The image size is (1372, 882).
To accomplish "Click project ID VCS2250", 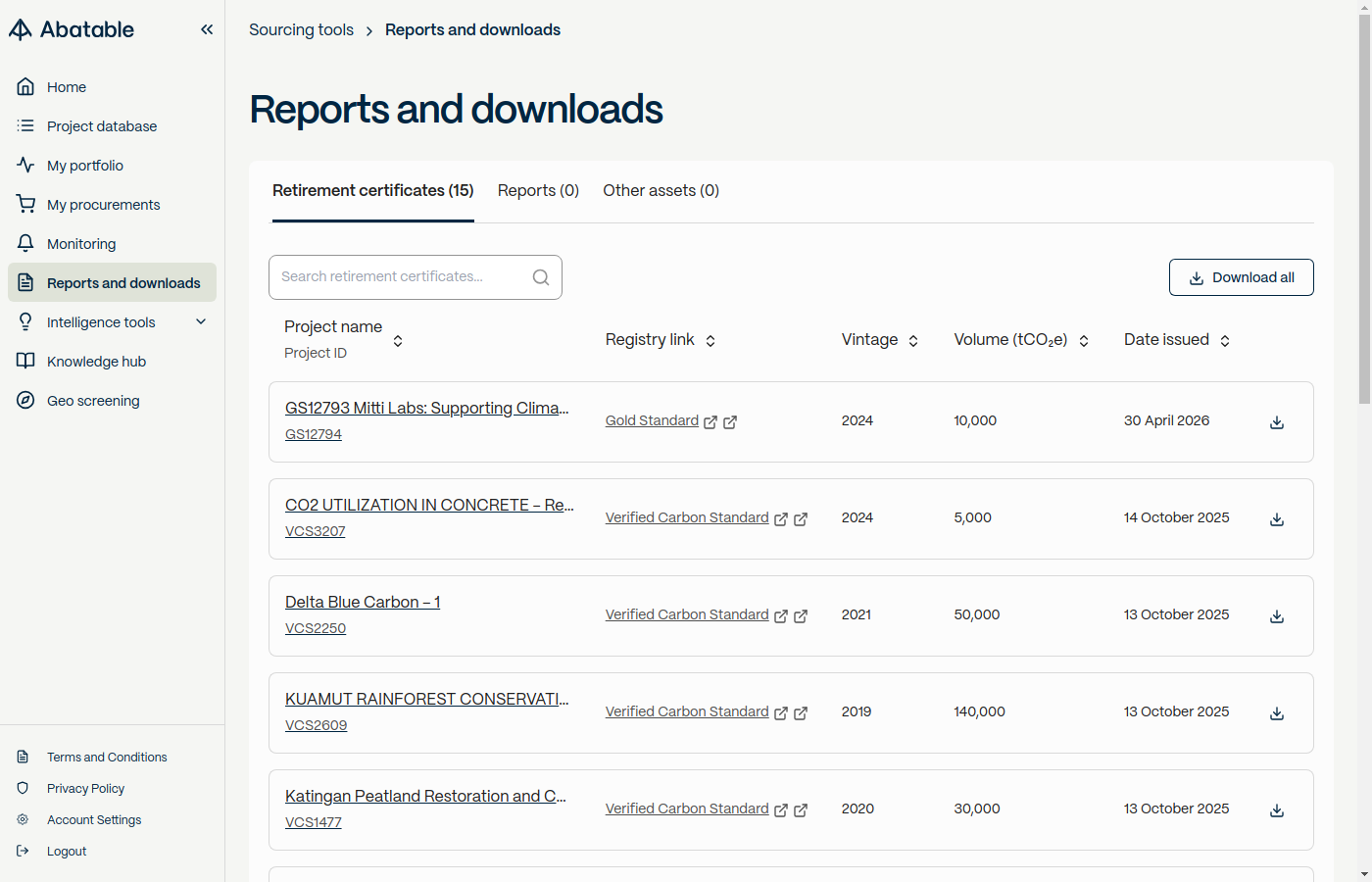I will coord(316,628).
